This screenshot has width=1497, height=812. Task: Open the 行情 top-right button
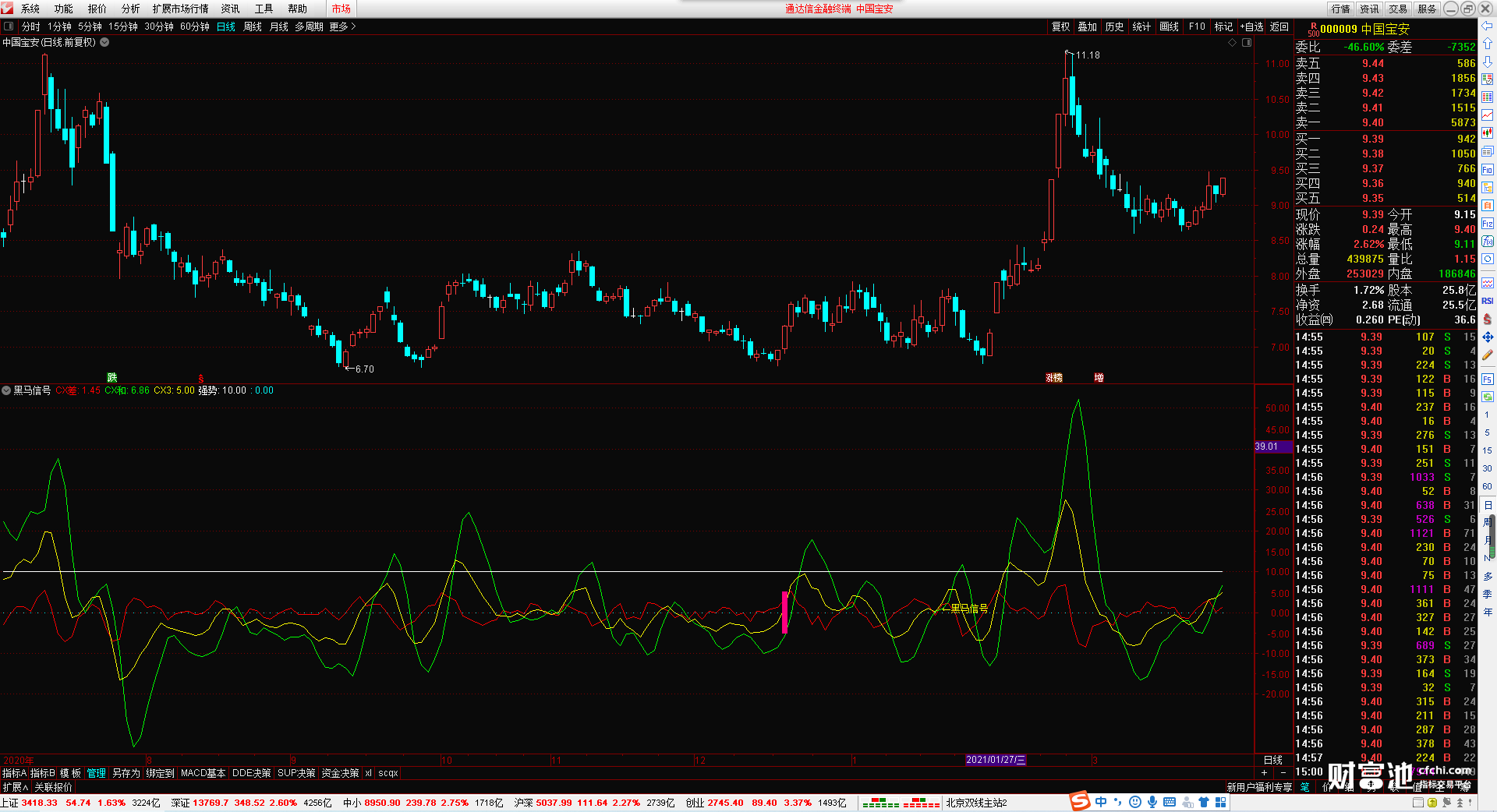(x=1341, y=9)
